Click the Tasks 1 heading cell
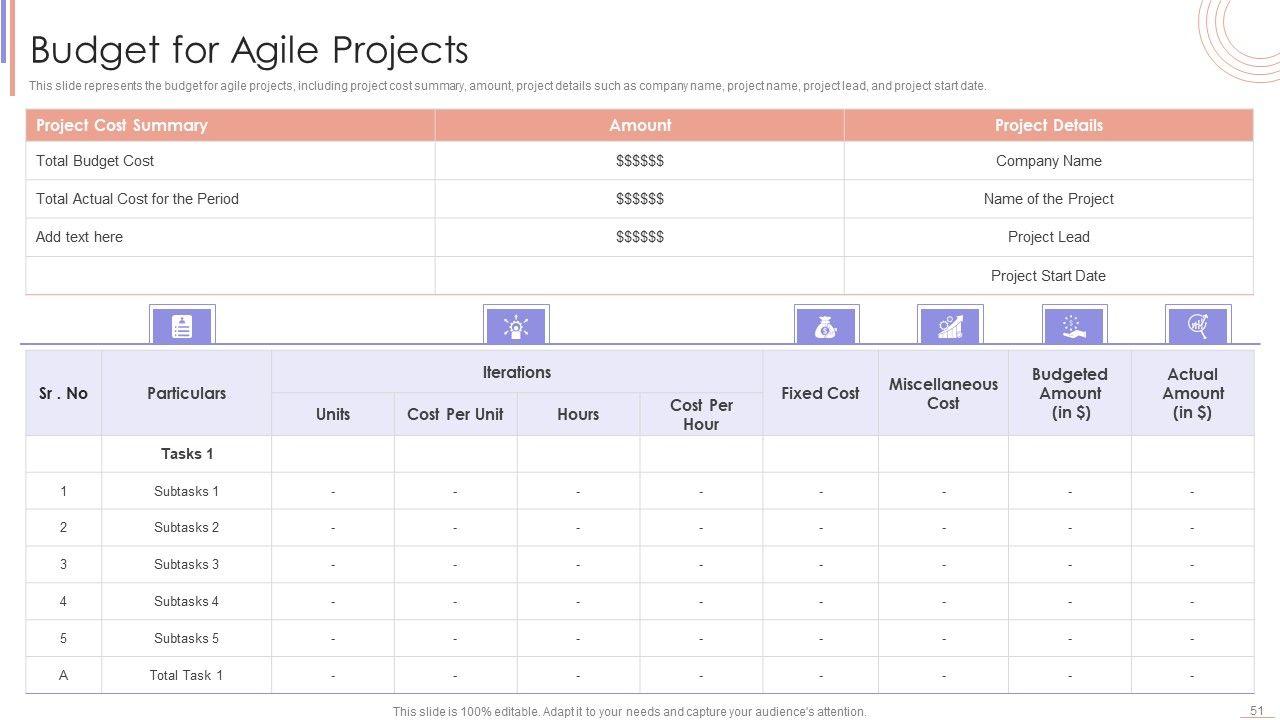This screenshot has width=1280, height=720. pos(187,454)
